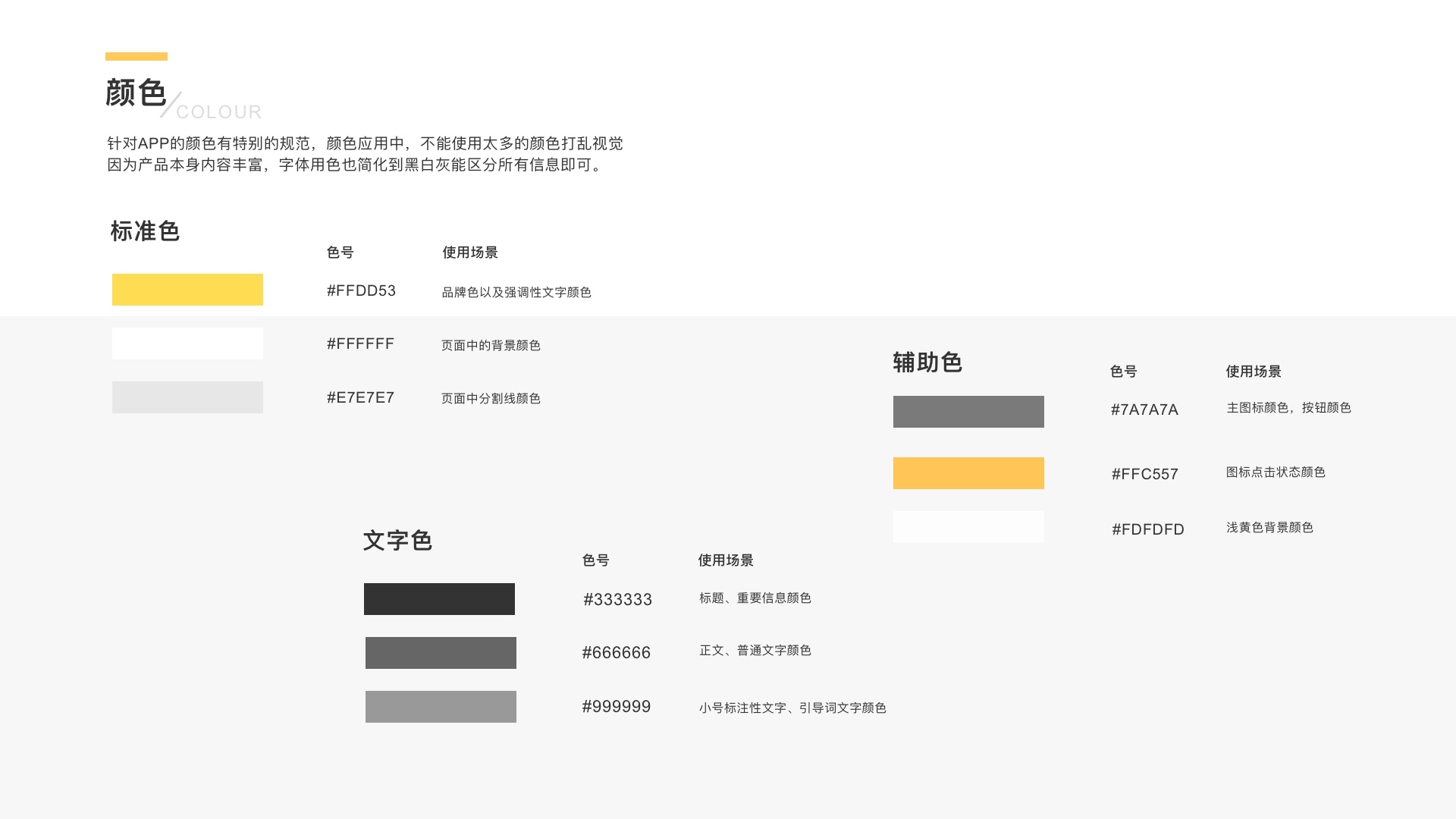Viewport: 1456px width, 819px height.
Task: Click the #7A7A7A hex code text
Action: tap(1144, 410)
